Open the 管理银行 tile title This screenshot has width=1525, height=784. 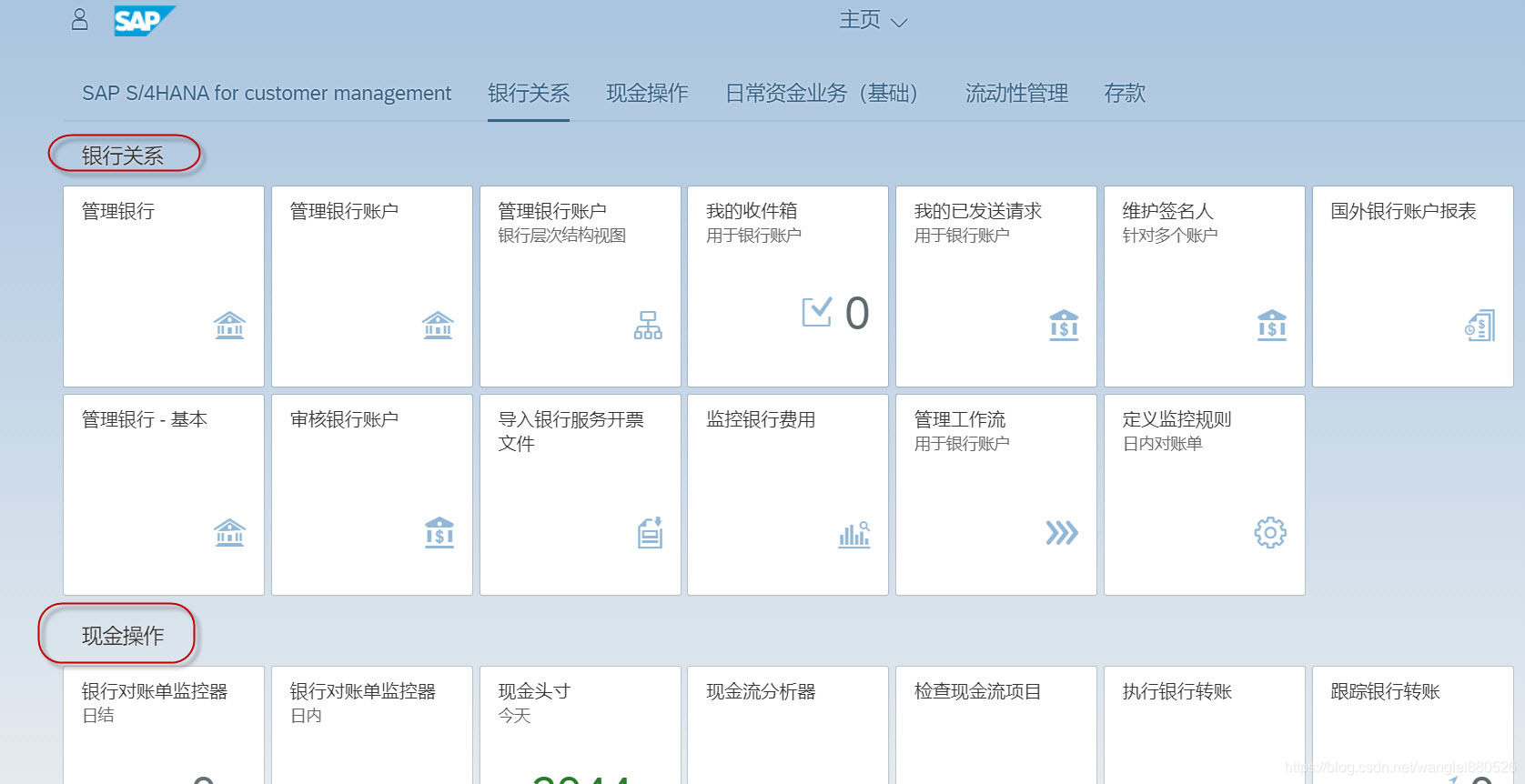[118, 211]
